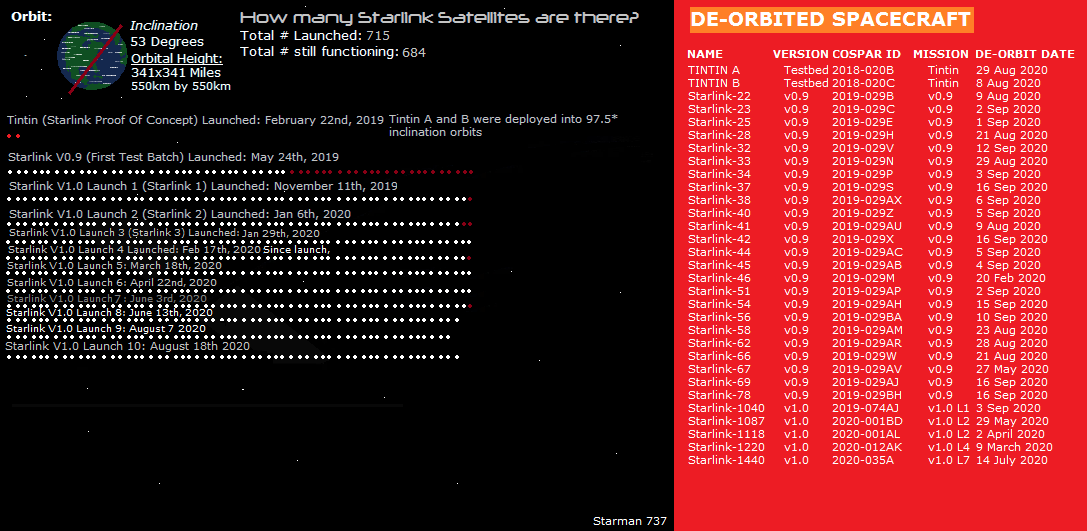Click the Starlink-32 name entry
The width and height of the screenshot is (1087, 531).
click(x=719, y=148)
